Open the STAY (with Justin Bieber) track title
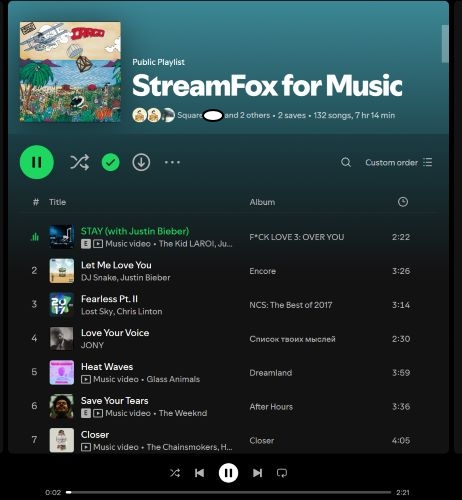 click(x=135, y=231)
